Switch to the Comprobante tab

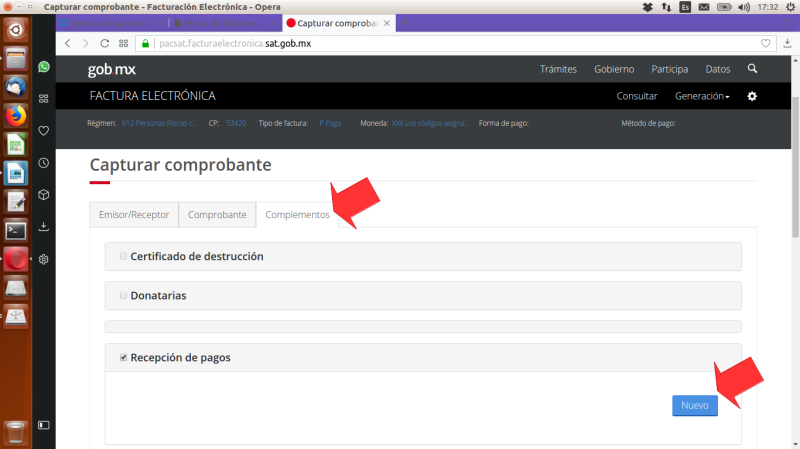coord(217,215)
